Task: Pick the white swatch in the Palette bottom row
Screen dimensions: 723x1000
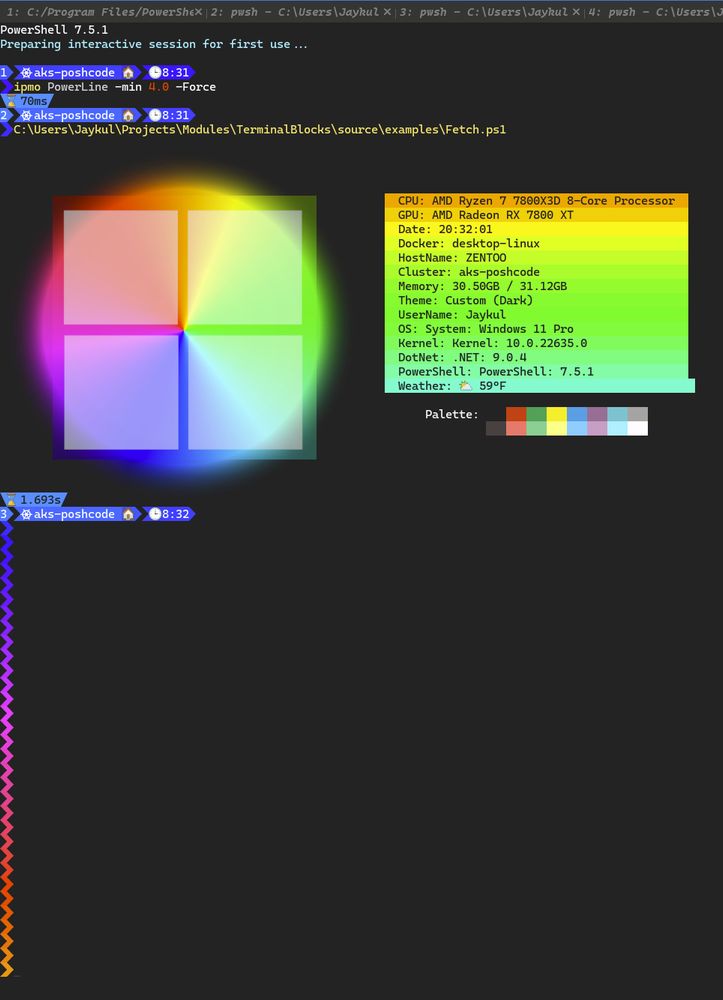Action: point(638,429)
